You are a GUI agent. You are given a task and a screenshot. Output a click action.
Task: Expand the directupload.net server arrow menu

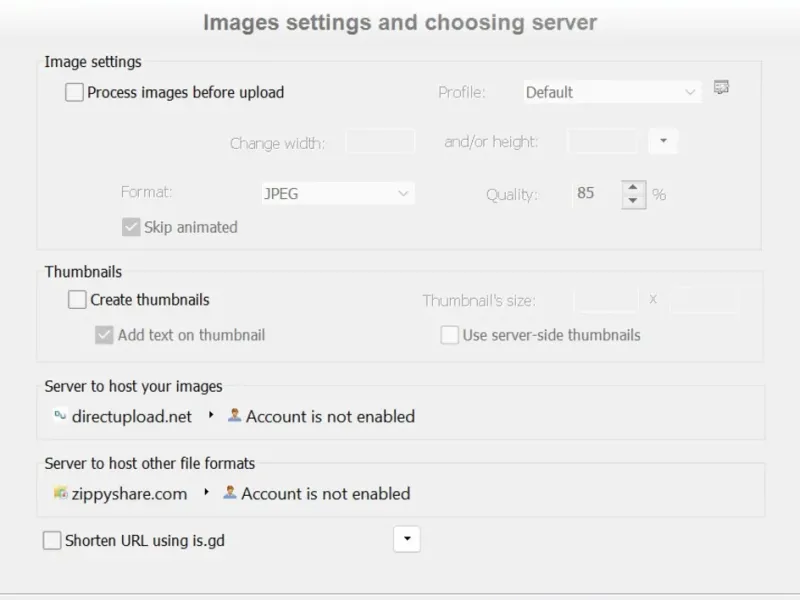click(x=211, y=416)
